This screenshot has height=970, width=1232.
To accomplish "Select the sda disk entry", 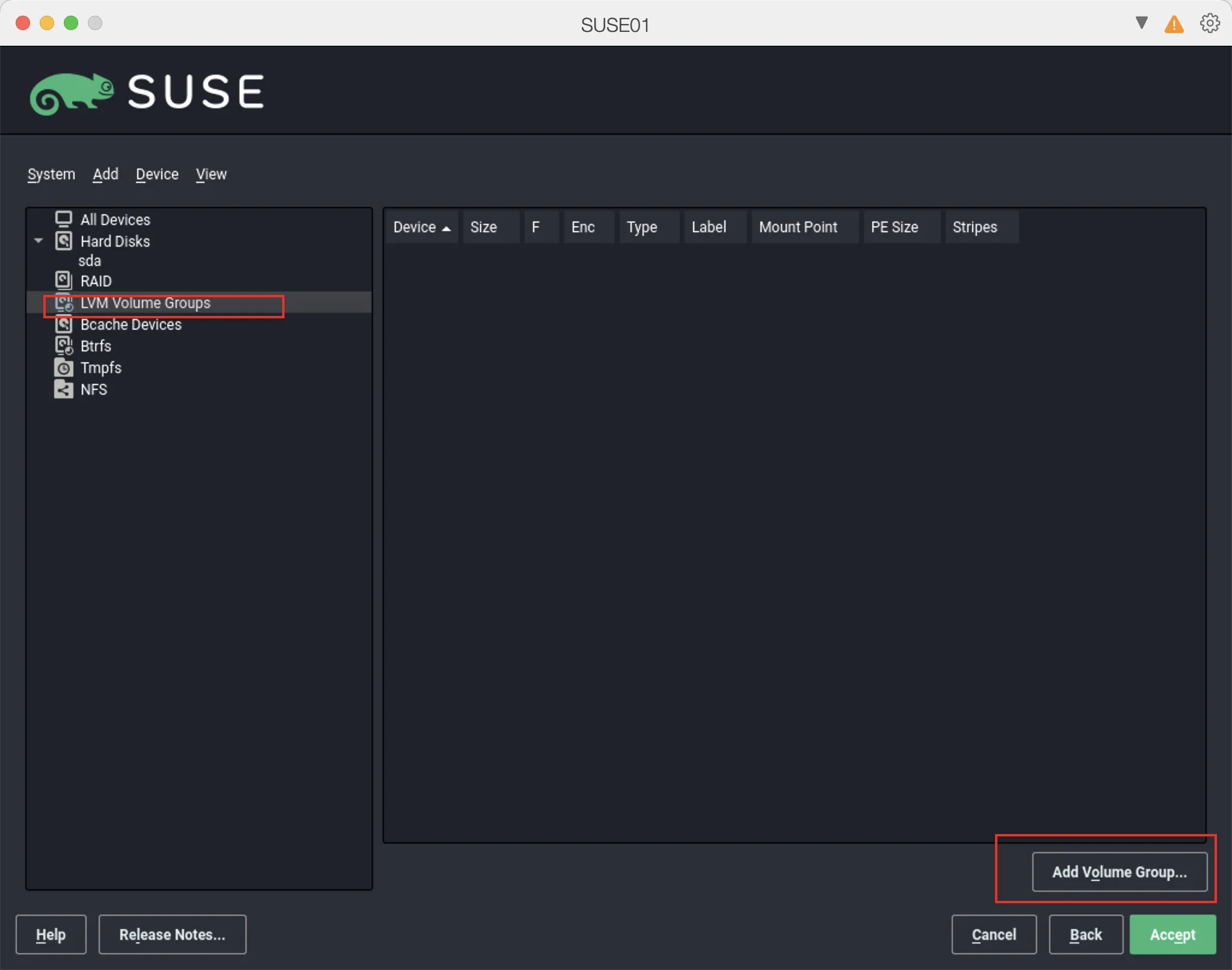I will 90,261.
